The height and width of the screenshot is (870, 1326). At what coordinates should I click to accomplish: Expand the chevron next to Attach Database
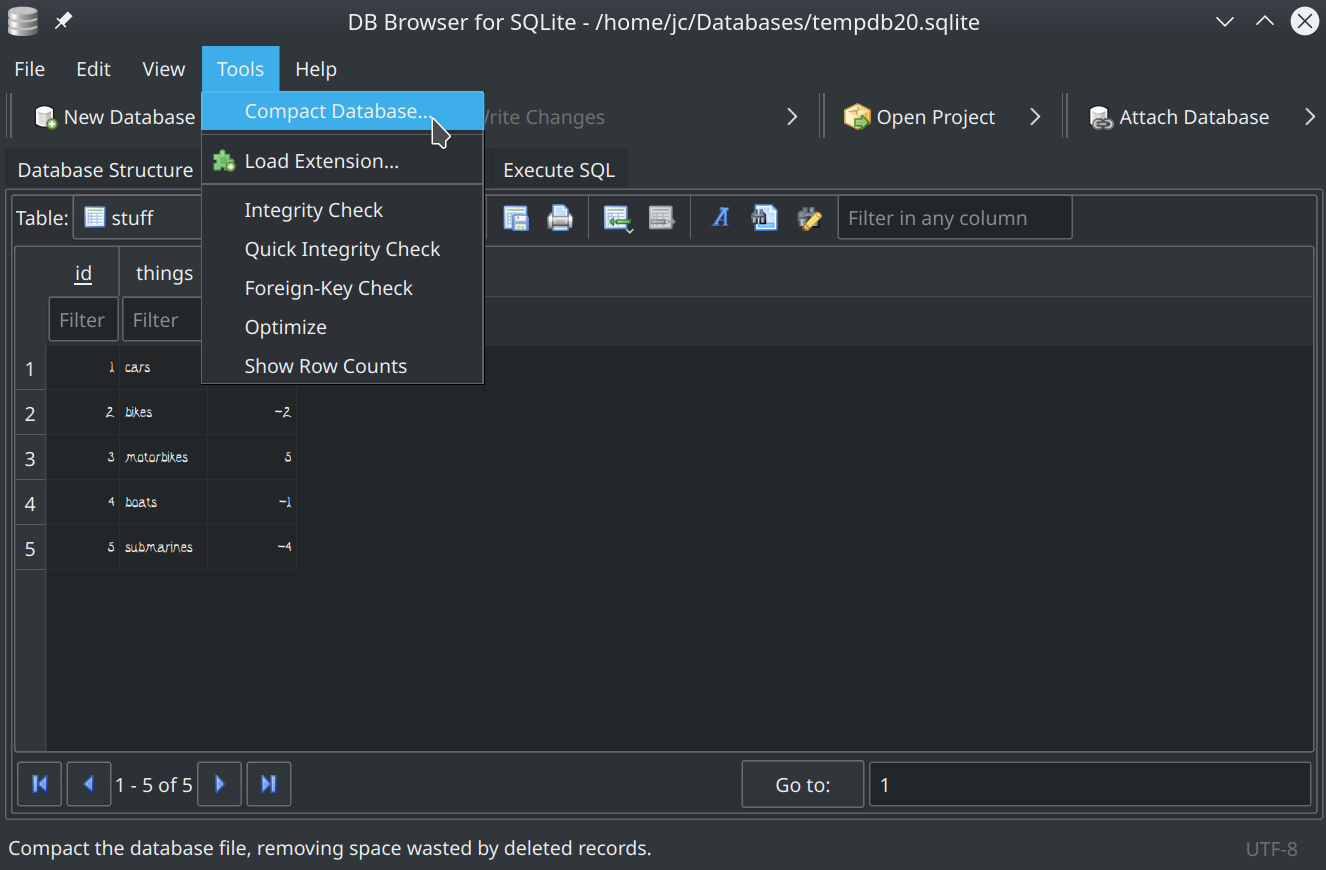coord(1310,117)
